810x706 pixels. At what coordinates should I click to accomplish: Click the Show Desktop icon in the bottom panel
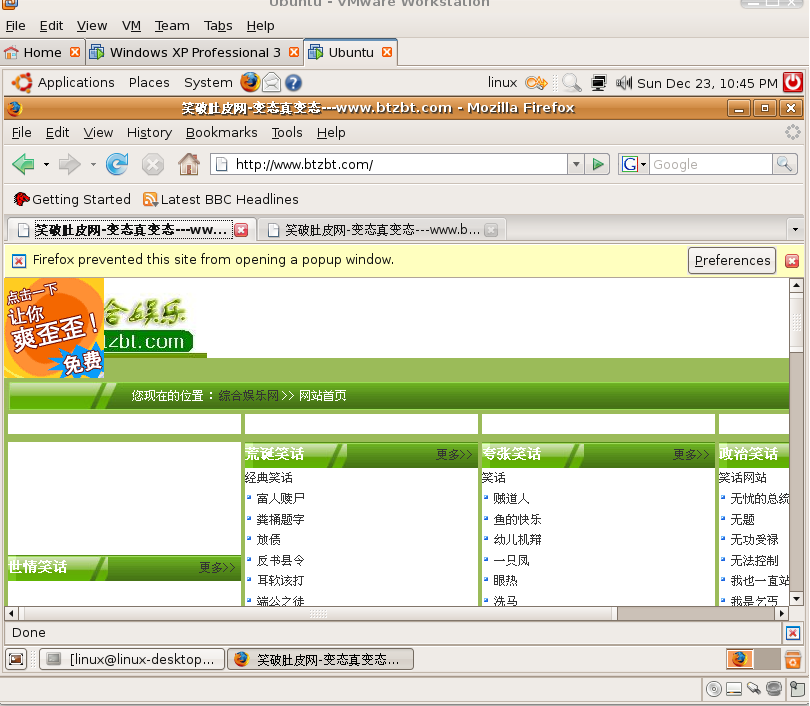16,659
